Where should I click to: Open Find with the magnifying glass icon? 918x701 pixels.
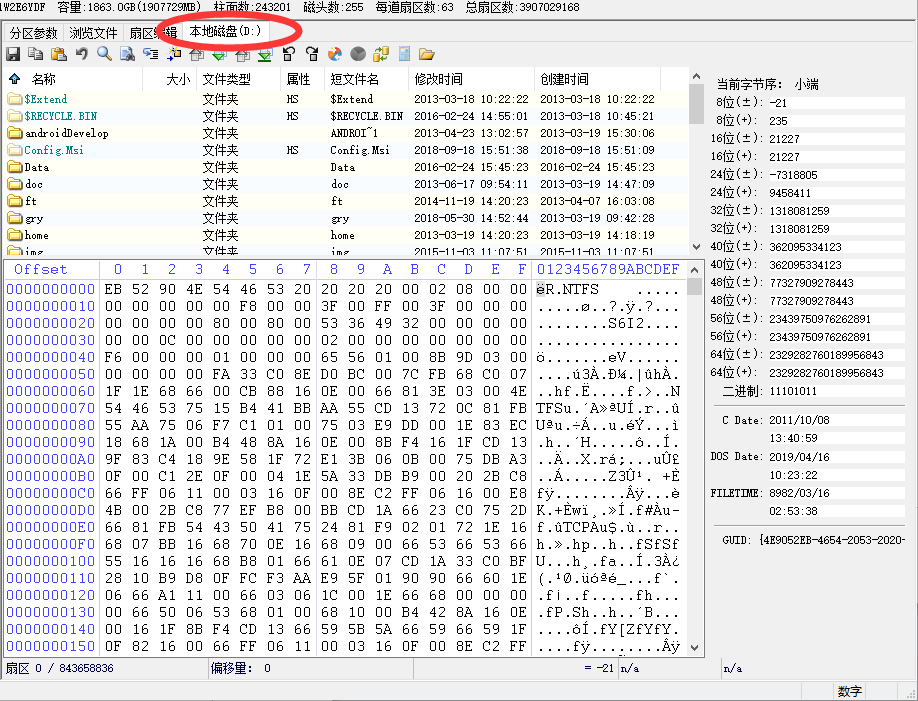click(x=104, y=54)
